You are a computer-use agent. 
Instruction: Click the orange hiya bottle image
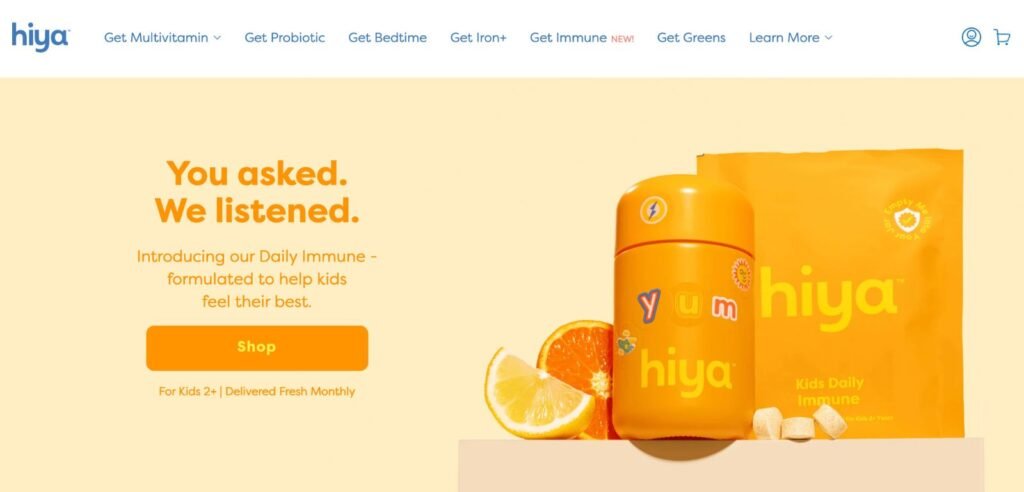pos(683,307)
